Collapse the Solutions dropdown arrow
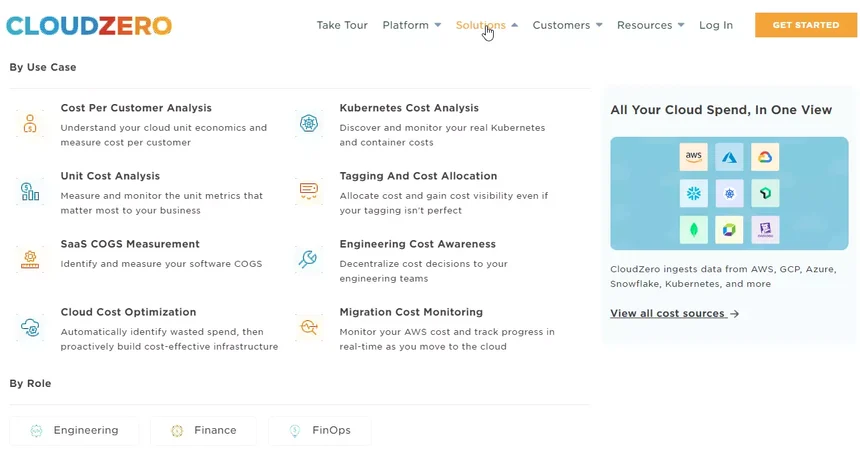This screenshot has height=453, width=860. point(514,25)
